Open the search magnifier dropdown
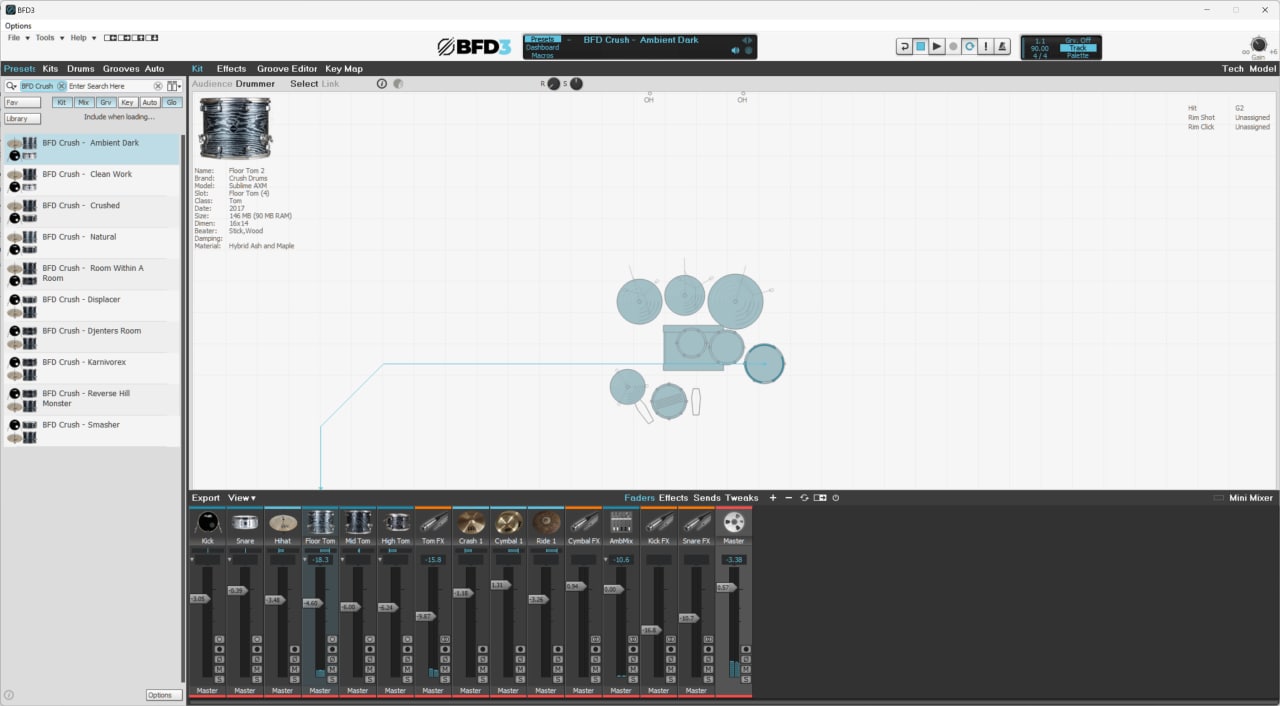 click(12, 86)
